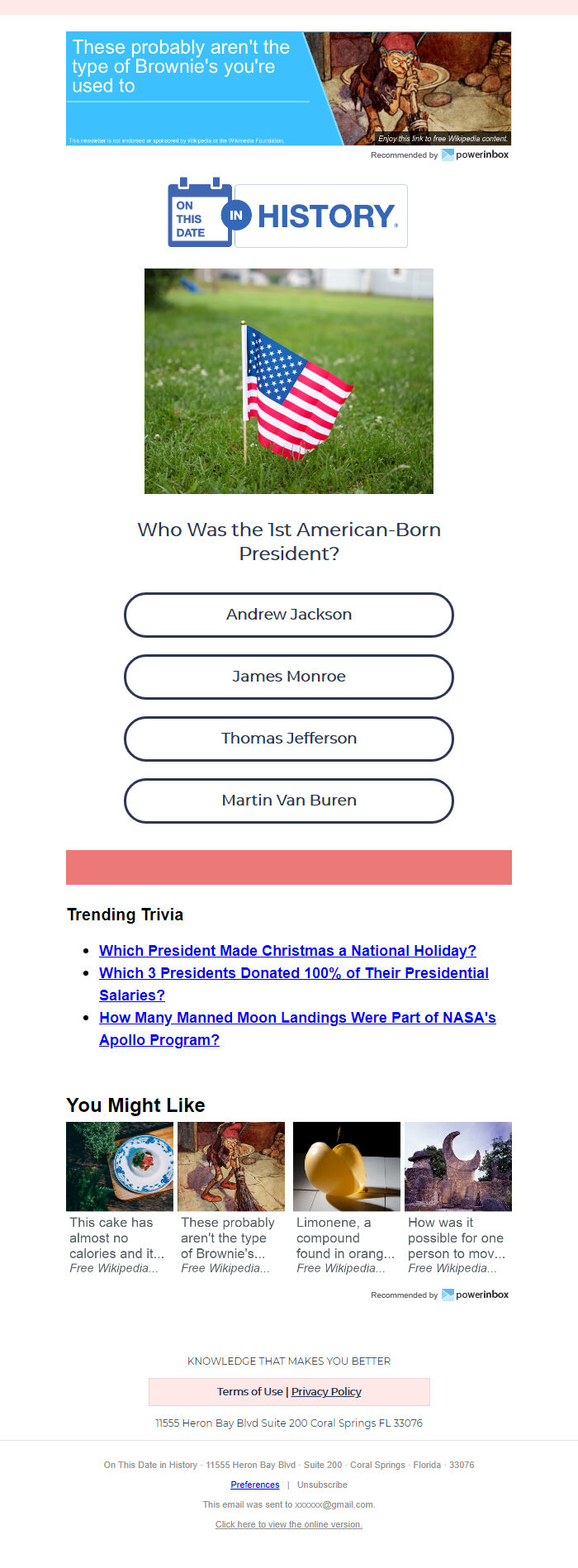Open Christmas National Holiday trivia link
This screenshot has width=578, height=1568.
click(x=287, y=951)
